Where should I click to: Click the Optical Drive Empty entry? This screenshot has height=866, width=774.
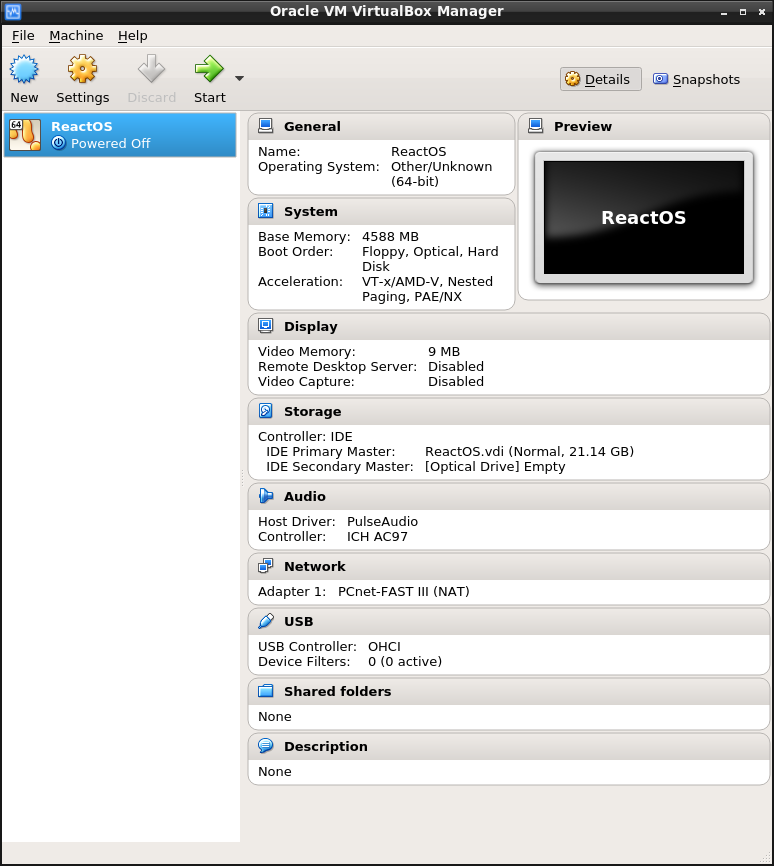[495, 466]
